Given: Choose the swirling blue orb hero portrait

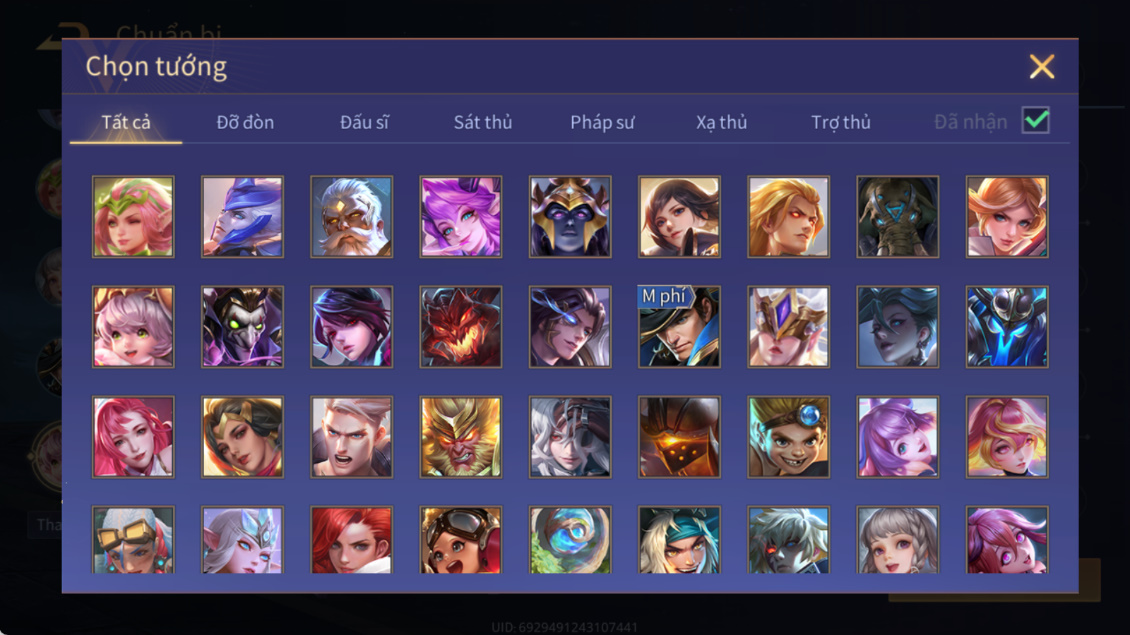Looking at the screenshot, I should point(570,540).
